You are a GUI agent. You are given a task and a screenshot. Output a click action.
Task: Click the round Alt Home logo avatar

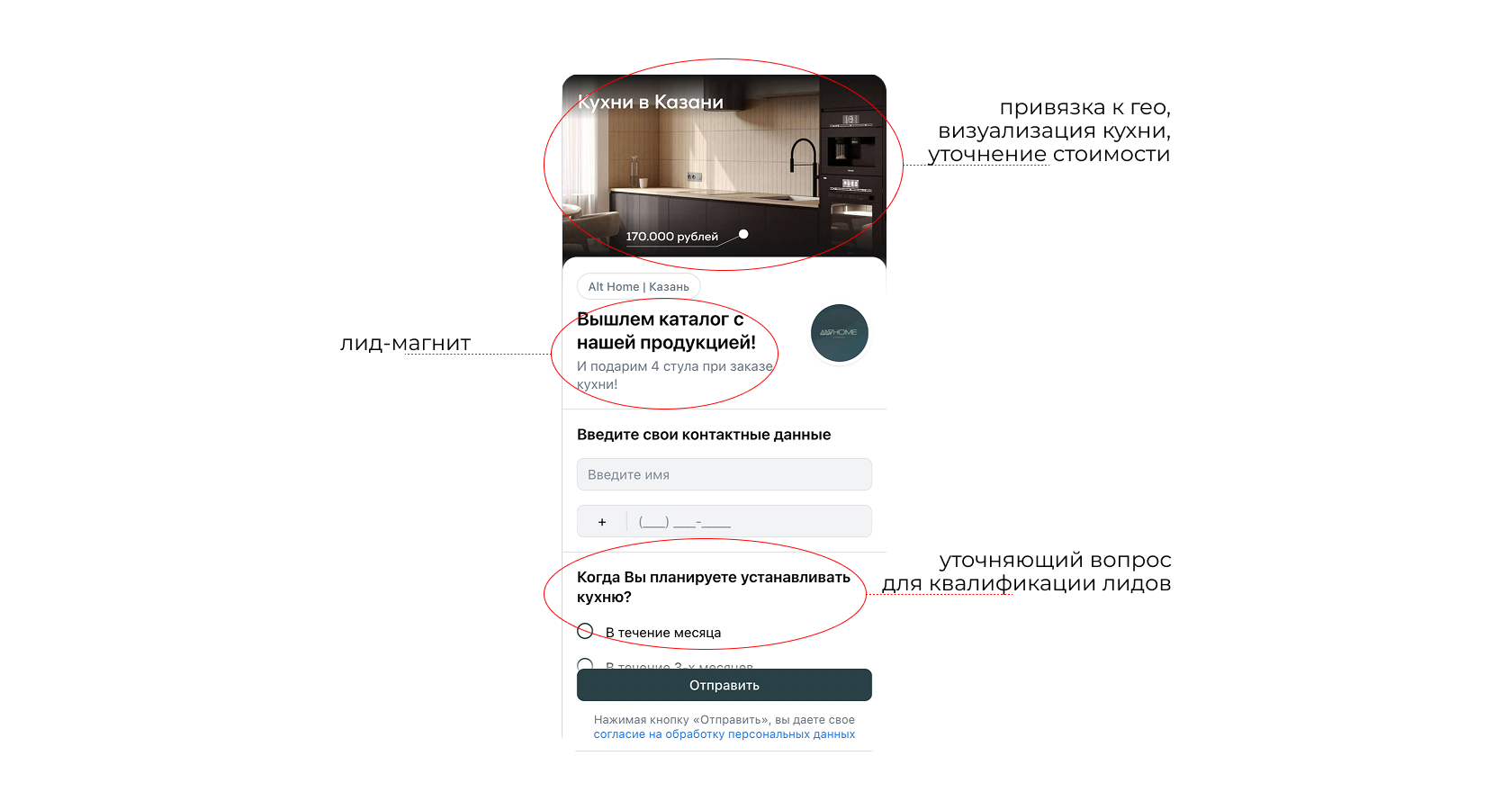[x=840, y=333]
